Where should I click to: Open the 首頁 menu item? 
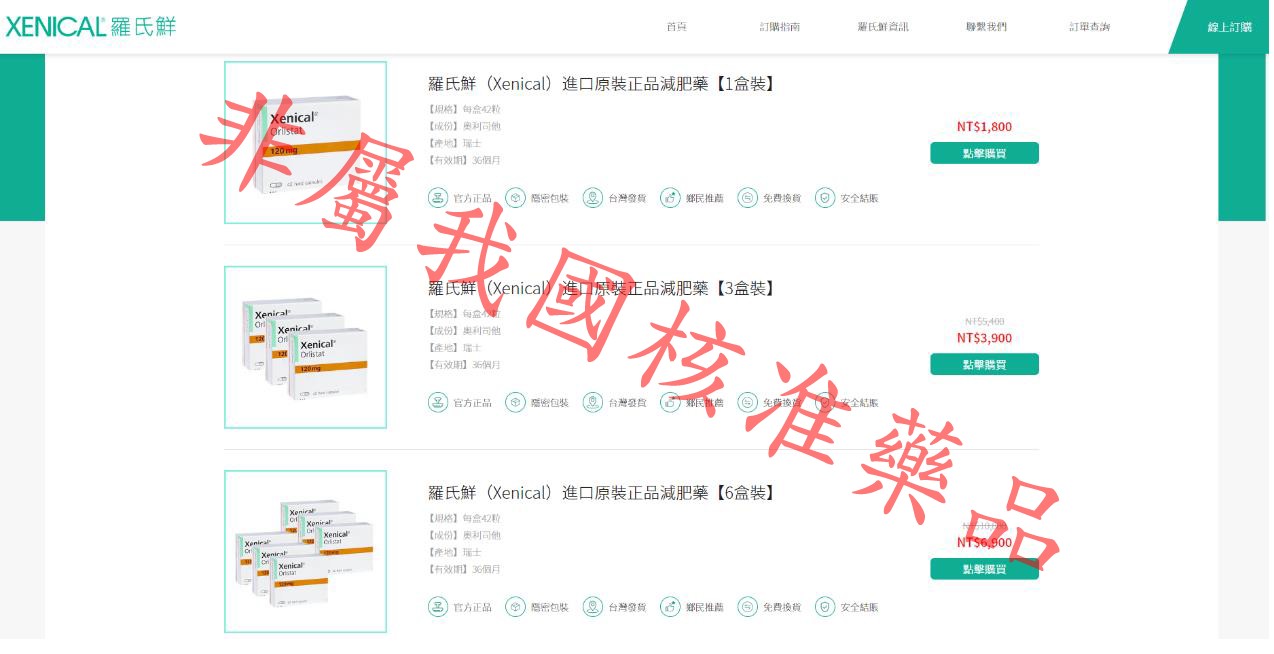click(x=677, y=27)
